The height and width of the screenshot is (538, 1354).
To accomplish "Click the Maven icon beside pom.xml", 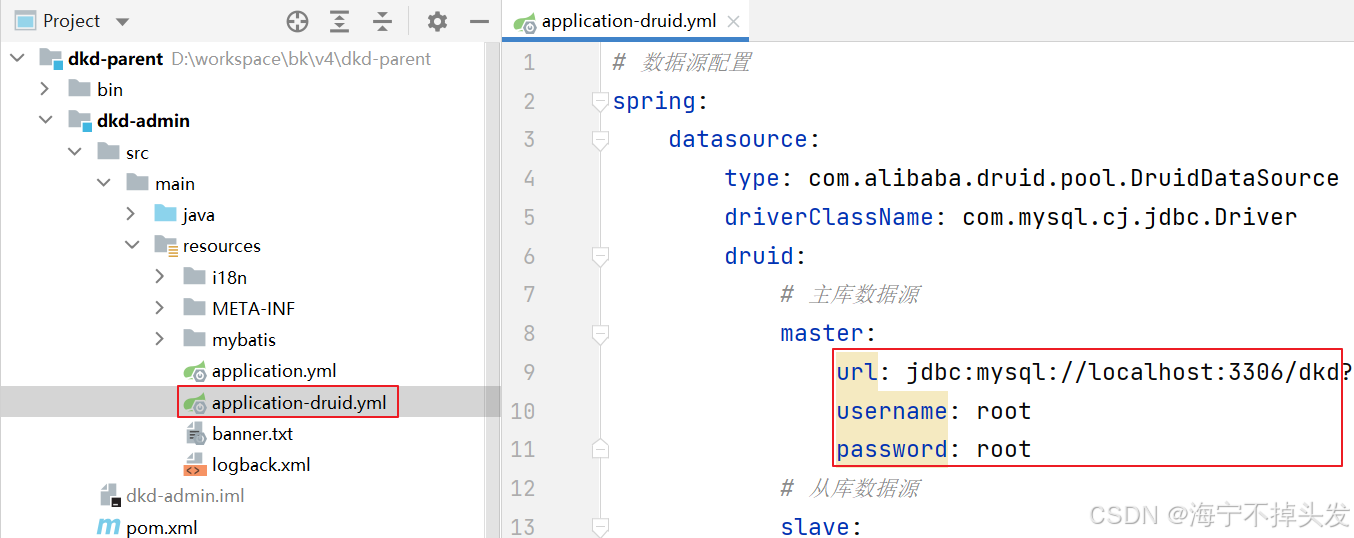I will pos(108,527).
